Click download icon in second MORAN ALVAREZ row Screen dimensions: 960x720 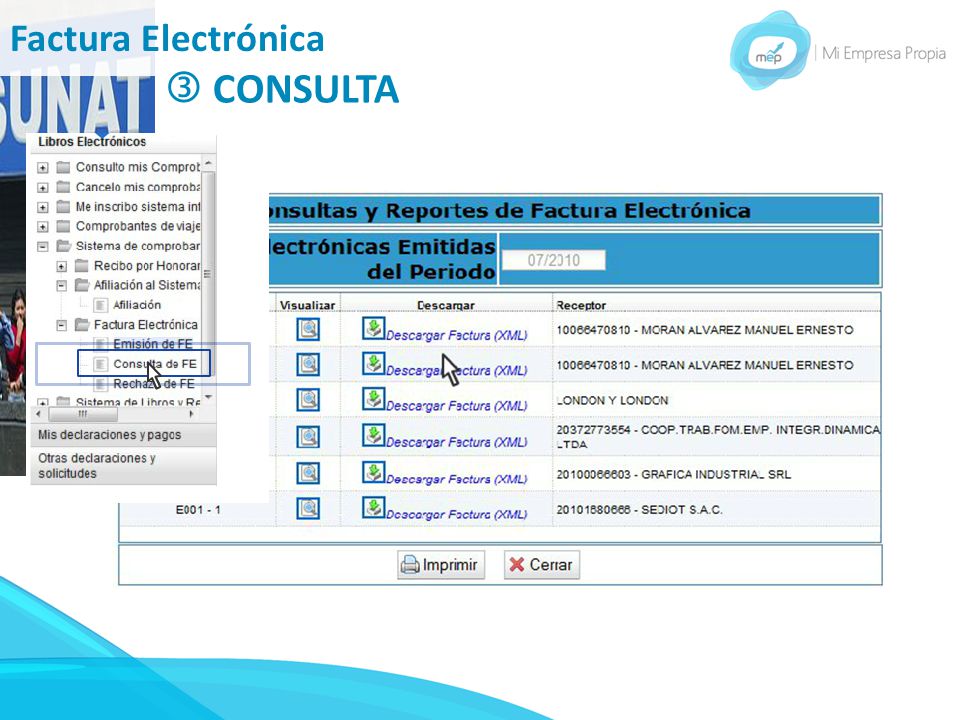pos(373,363)
